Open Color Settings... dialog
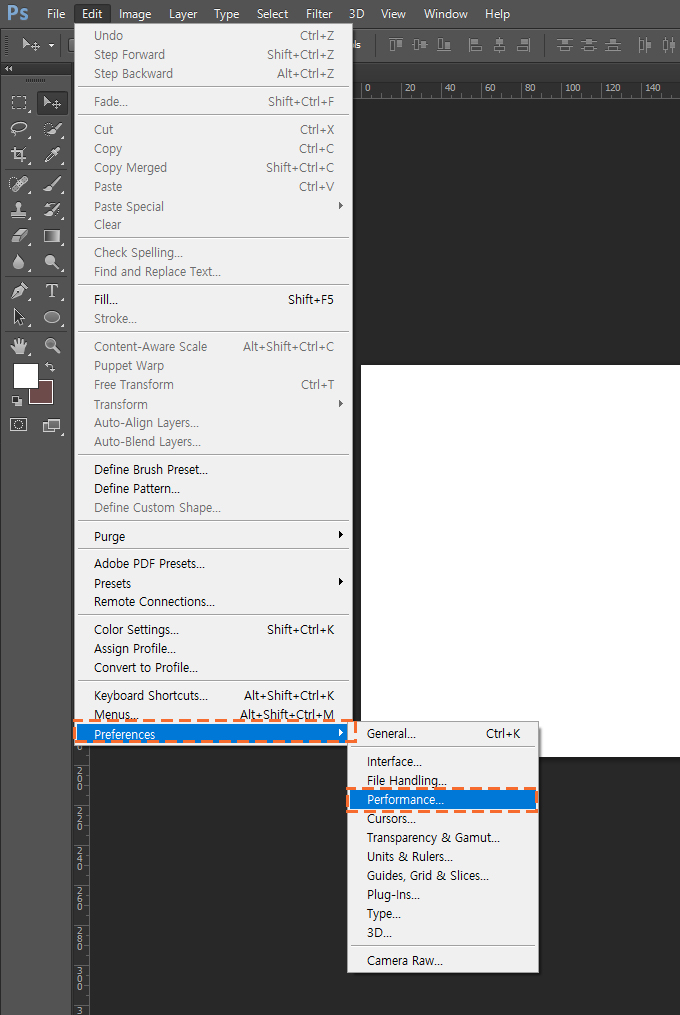The height and width of the screenshot is (1015, 680). click(214, 629)
